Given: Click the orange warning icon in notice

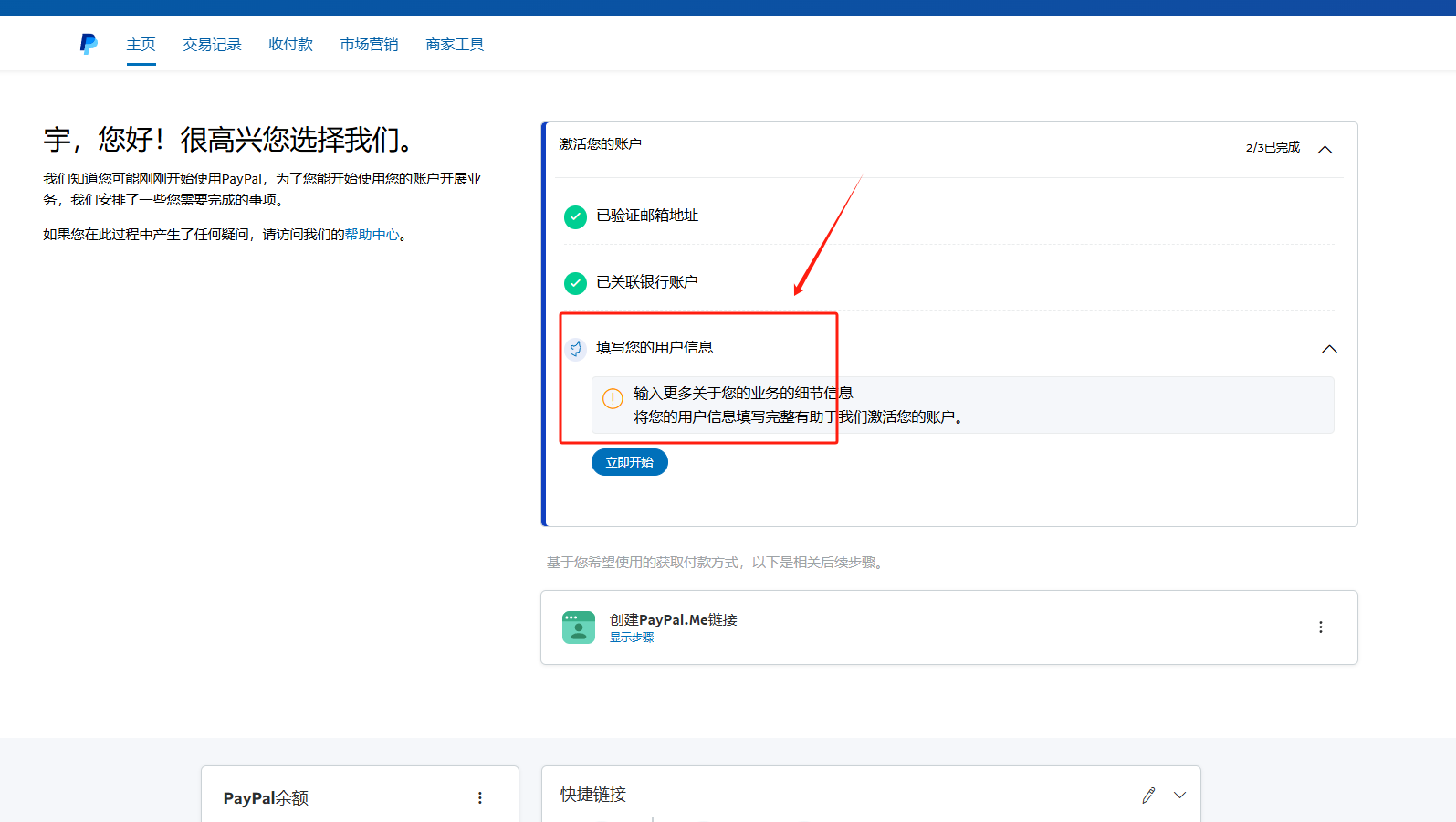Looking at the screenshot, I should tap(613, 398).
